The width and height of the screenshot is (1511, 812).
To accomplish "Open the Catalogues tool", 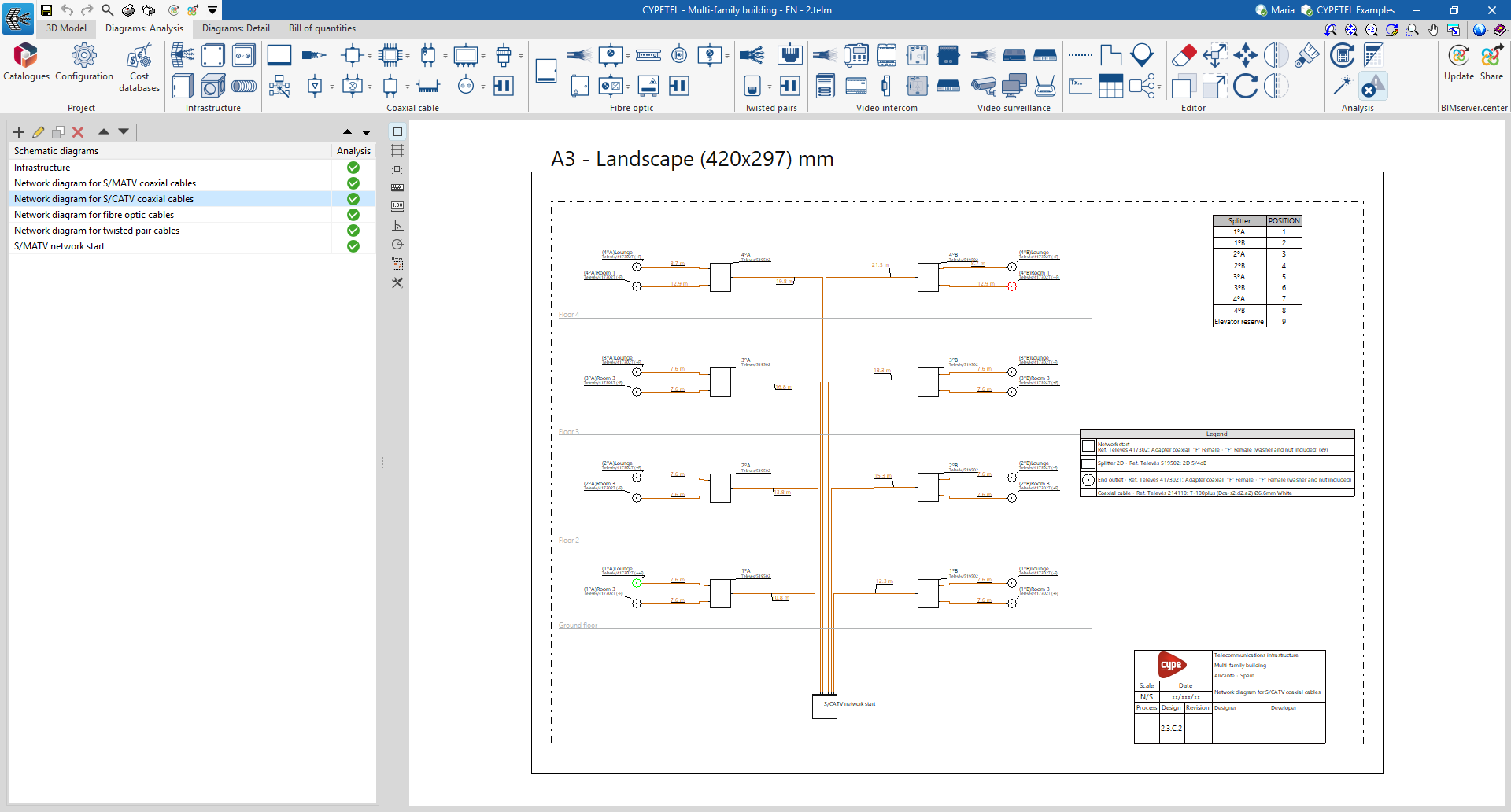I will [x=26, y=62].
